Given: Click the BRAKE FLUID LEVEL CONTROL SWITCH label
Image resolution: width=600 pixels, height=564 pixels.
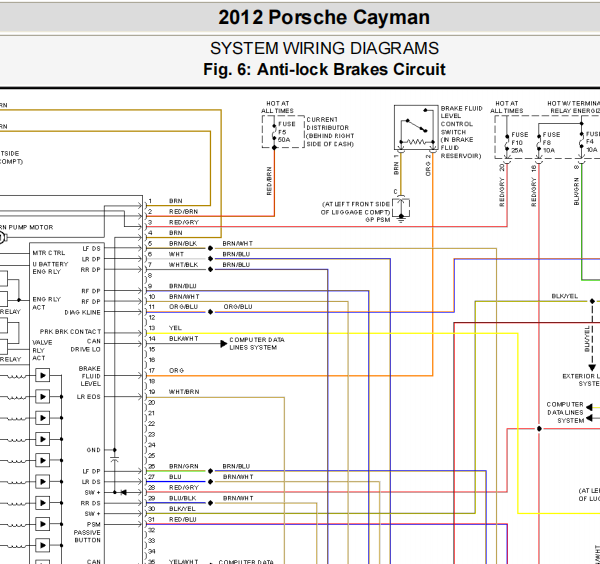Looking at the screenshot, I should coord(461,132).
